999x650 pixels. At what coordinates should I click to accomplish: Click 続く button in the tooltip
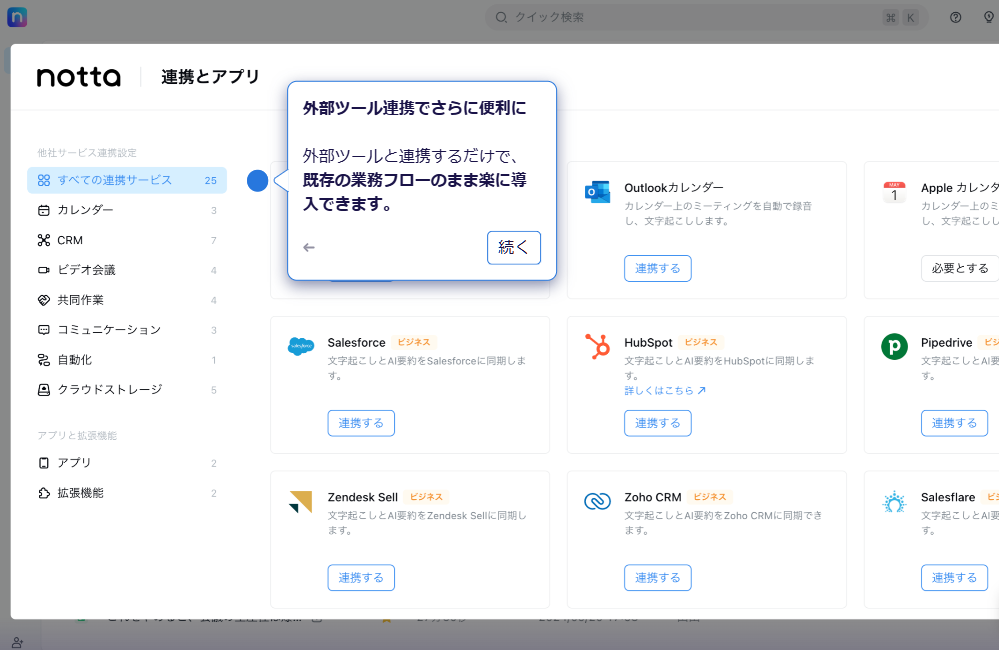514,247
